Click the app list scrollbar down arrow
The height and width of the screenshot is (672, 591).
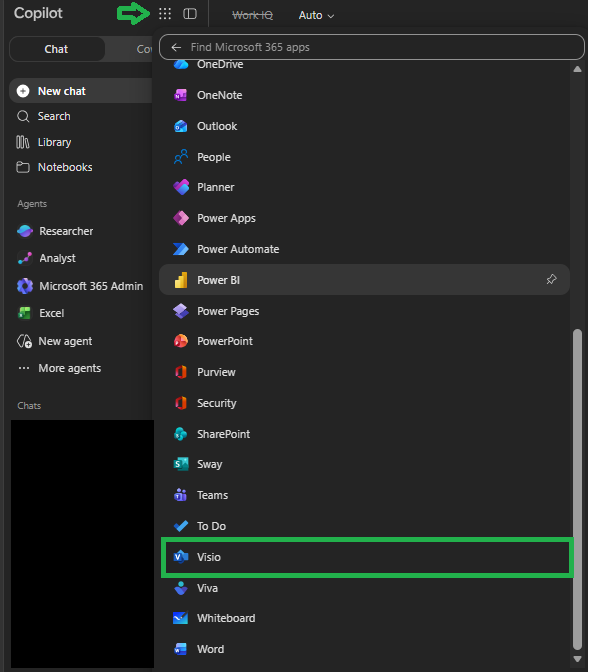[x=577, y=659]
